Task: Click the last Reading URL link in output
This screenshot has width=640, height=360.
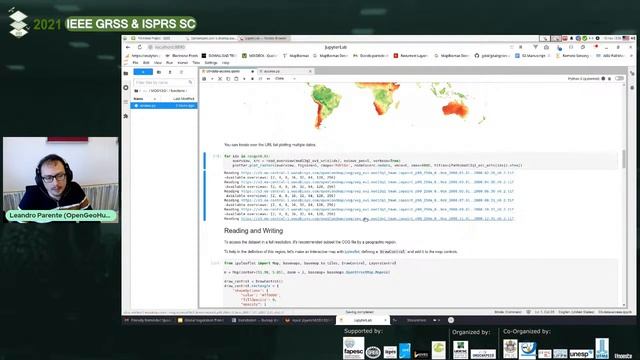Action: (x=377, y=219)
